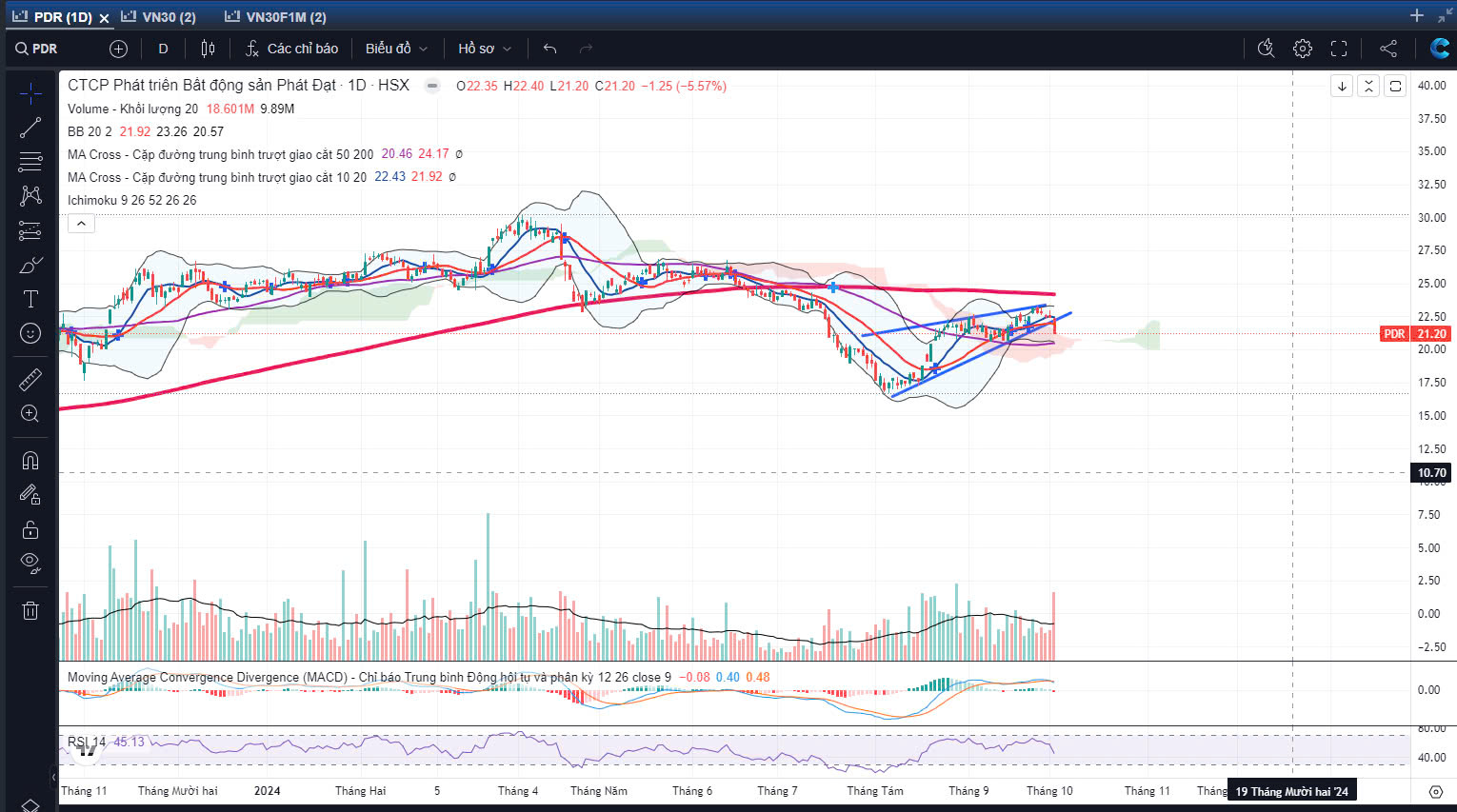Viewport: 1457px width, 812px height.
Task: Toggle the magnet mode
Action: tap(30, 461)
